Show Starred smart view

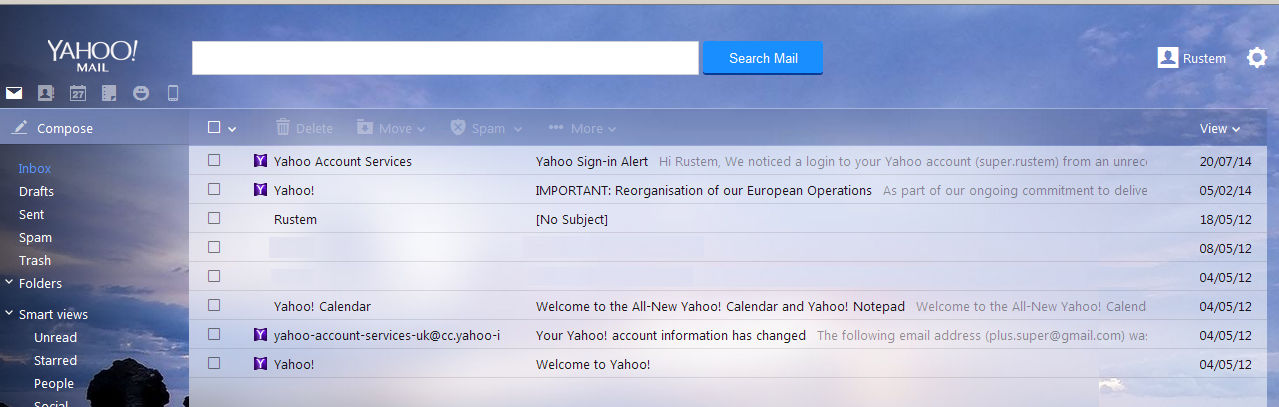click(55, 360)
